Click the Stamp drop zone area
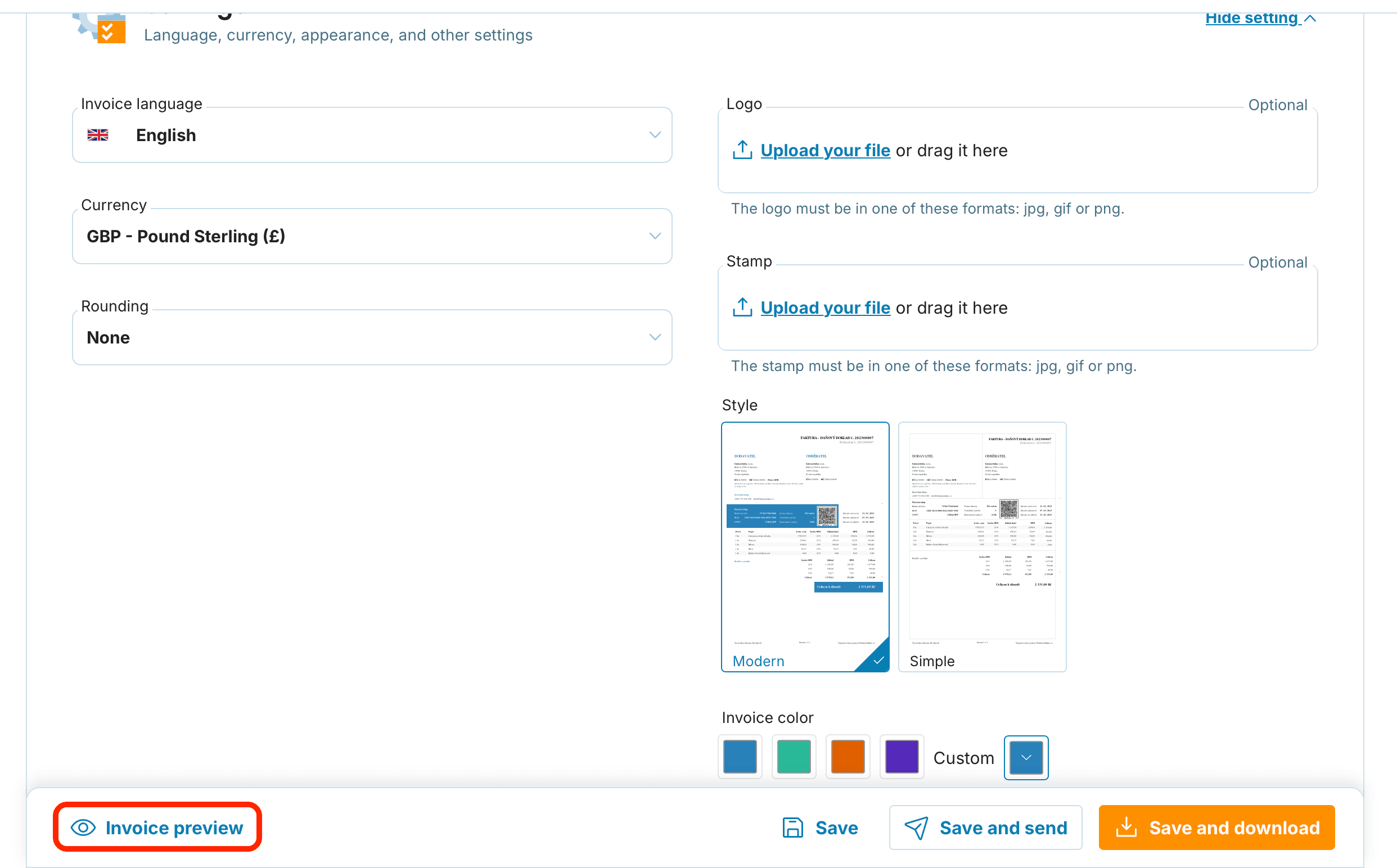 (1017, 308)
